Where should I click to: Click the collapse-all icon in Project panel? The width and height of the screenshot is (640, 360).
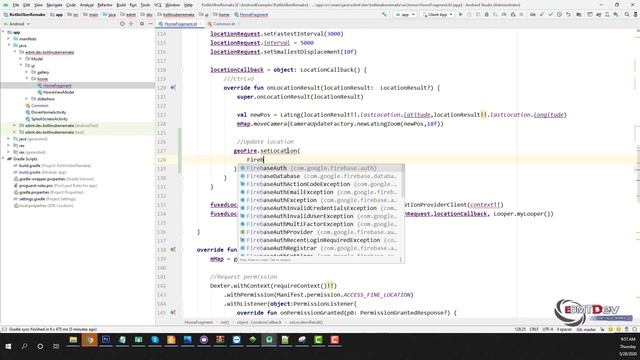[x=131, y=24]
